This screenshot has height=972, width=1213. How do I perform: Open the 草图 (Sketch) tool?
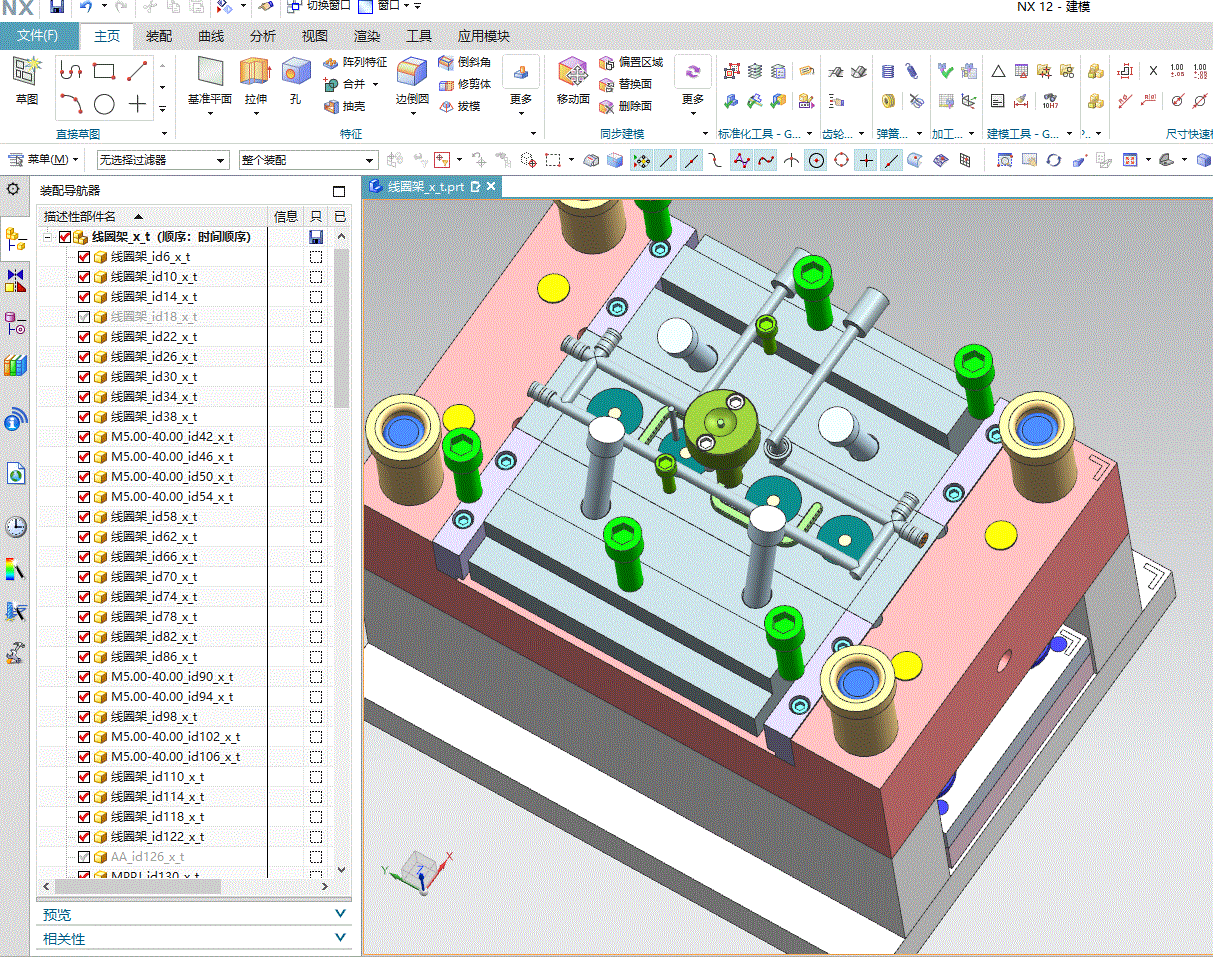tap(27, 80)
